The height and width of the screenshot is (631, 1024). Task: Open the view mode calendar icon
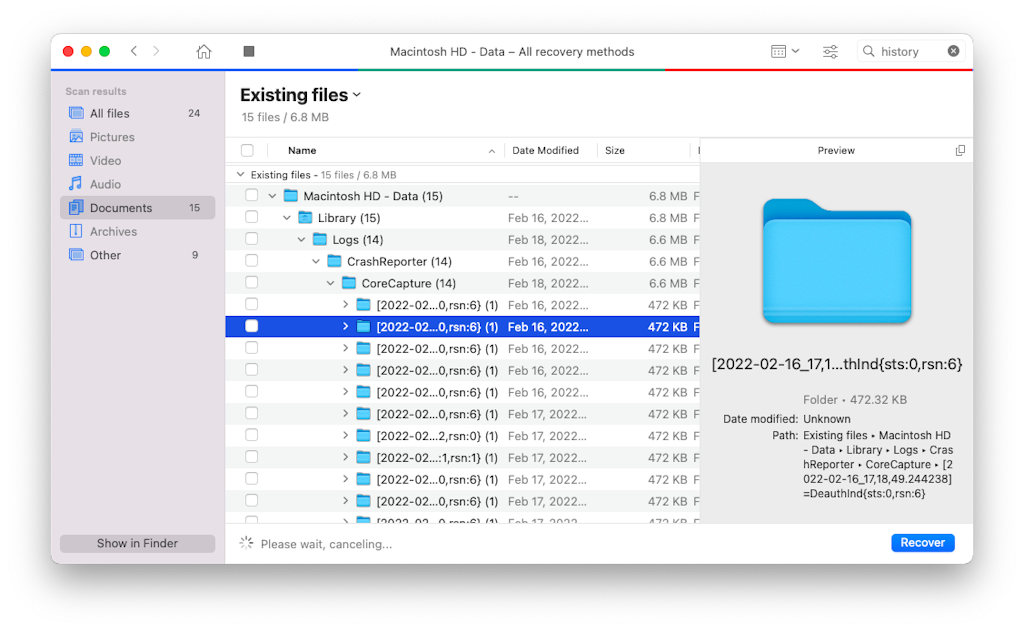click(x=779, y=51)
